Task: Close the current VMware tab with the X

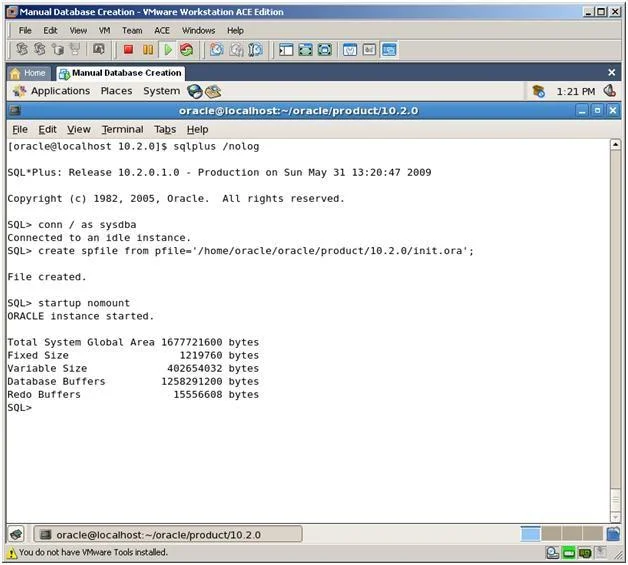Action: coord(611,72)
